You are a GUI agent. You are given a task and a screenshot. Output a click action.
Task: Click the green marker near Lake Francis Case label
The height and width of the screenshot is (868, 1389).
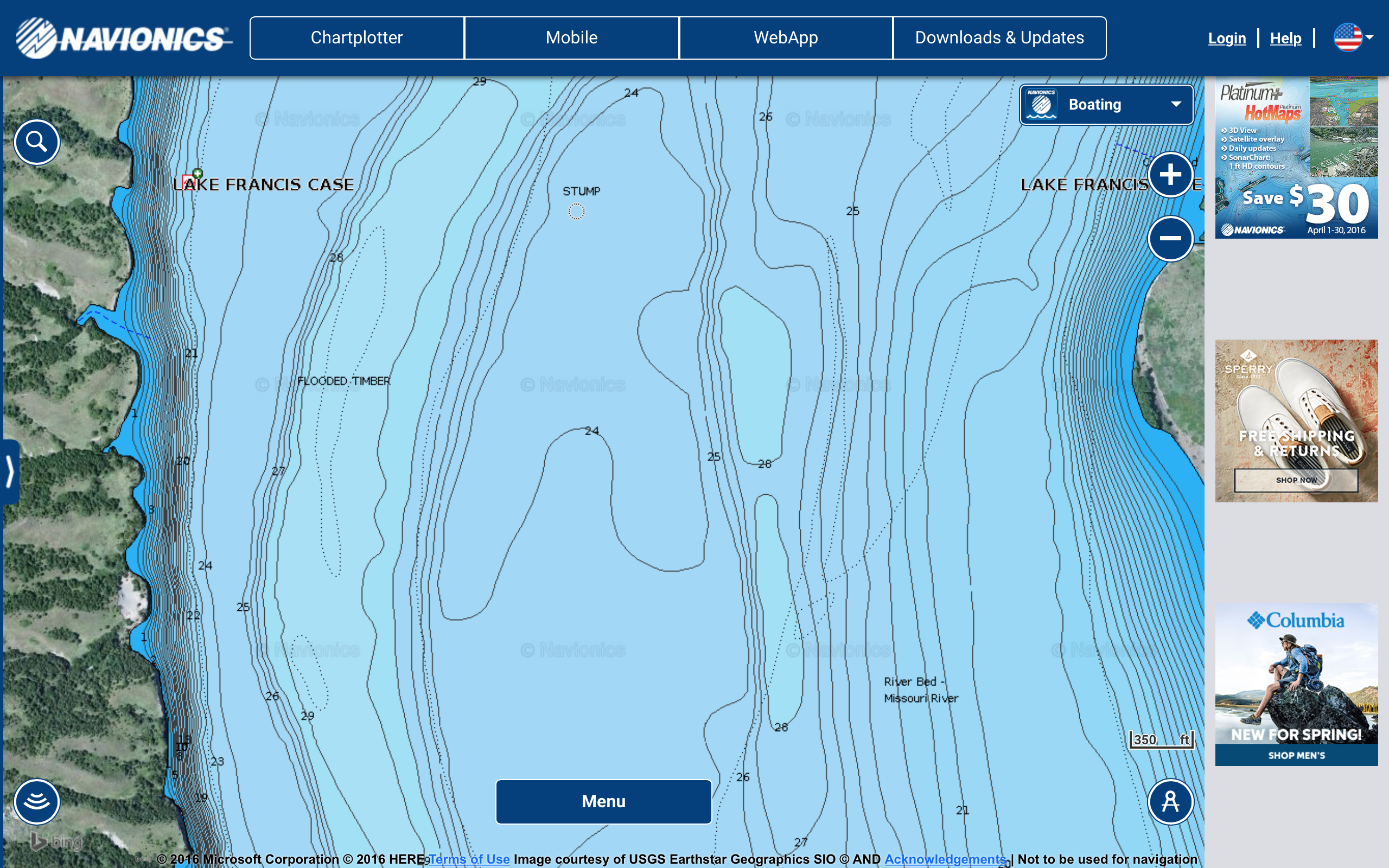(197, 173)
